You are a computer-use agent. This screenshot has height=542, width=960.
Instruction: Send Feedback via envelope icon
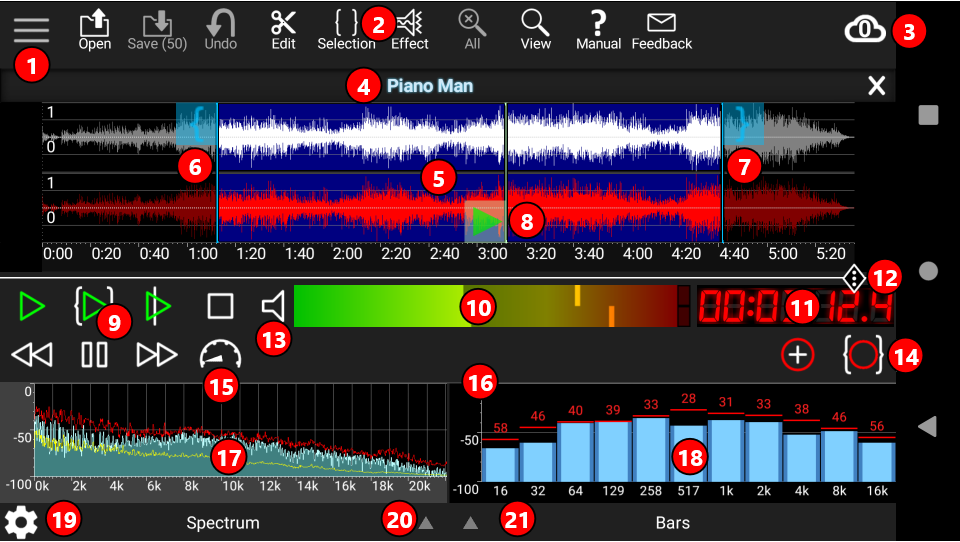[x=661, y=29]
